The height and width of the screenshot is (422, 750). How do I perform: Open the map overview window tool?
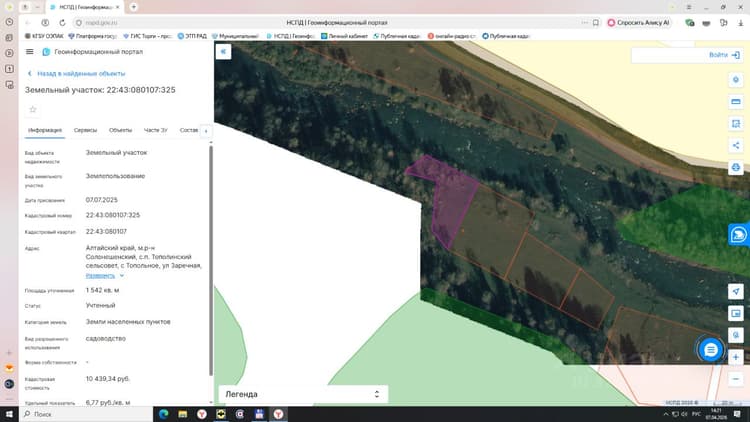(736, 313)
